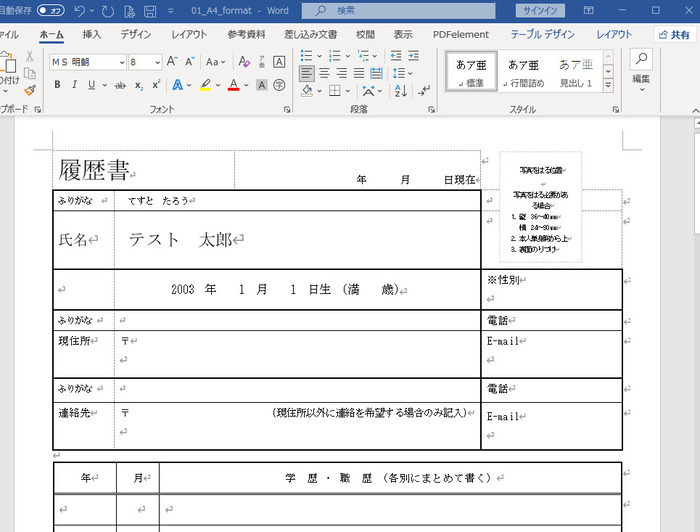Open the デザイン tab
The image size is (700, 532).
[x=136, y=34]
